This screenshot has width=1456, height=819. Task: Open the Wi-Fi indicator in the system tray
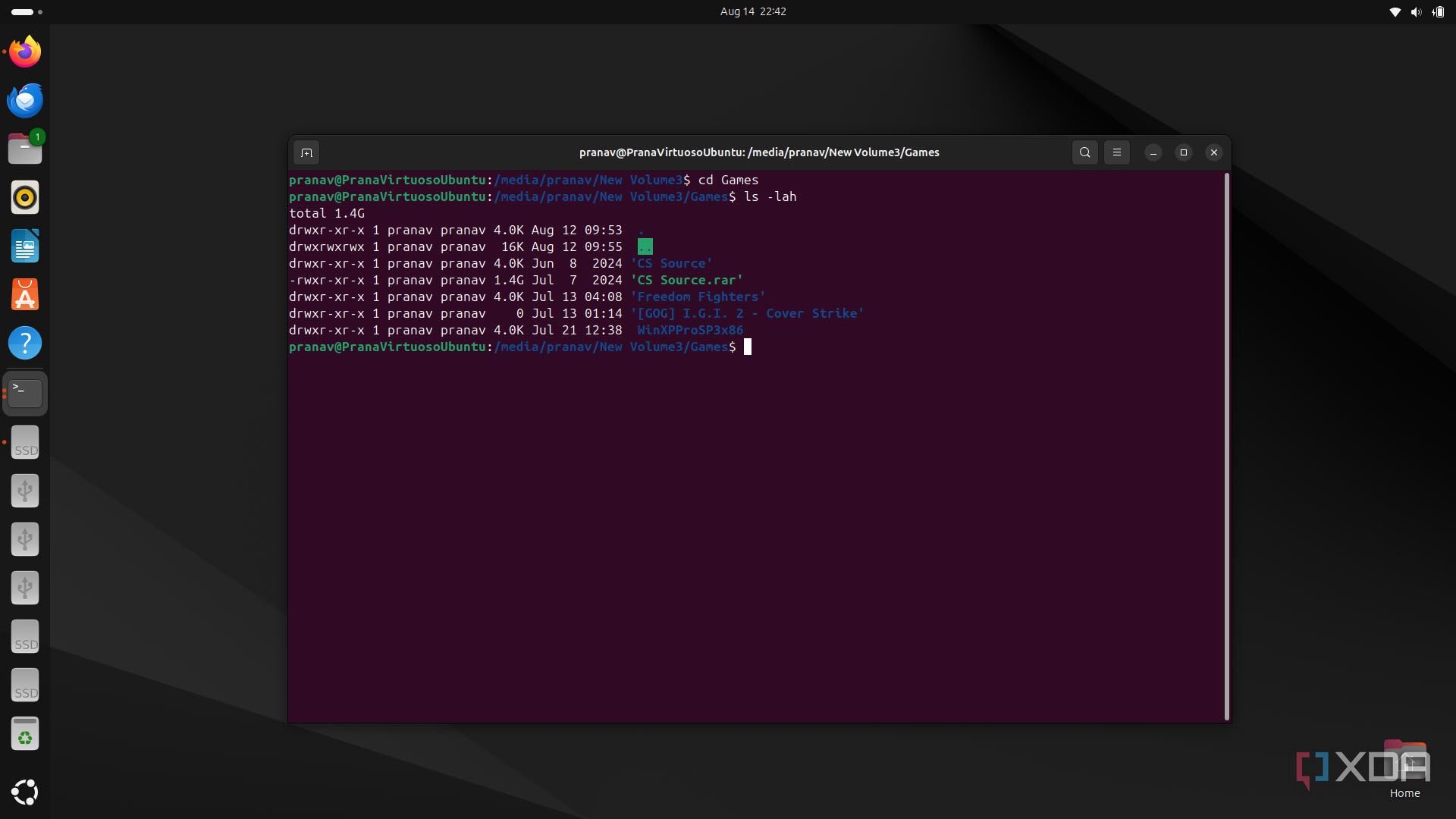(1395, 12)
